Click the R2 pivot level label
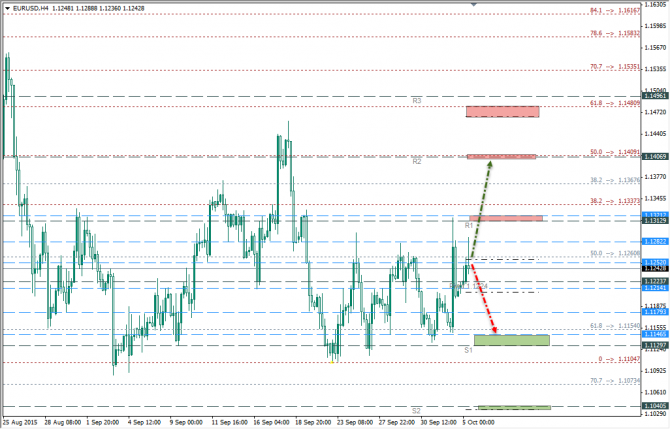Image resolution: width=670 pixels, height=429 pixels. 417,162
